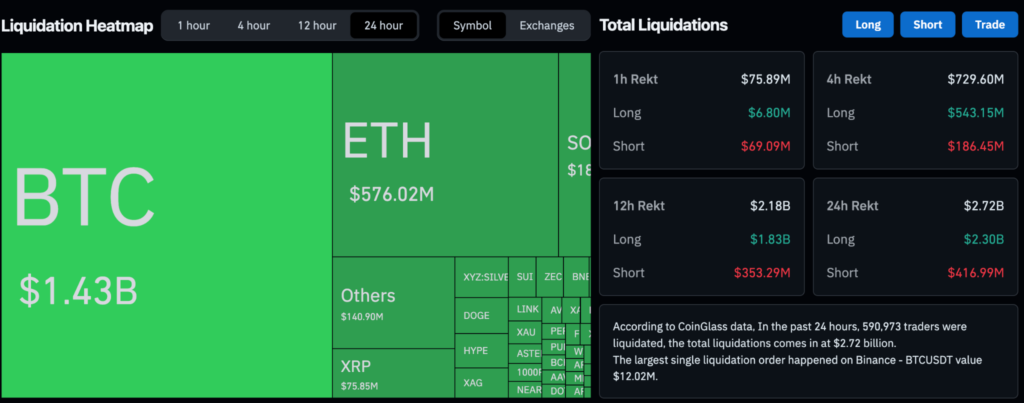Select the 1 hour timeframe
The image size is (1024, 403).
pos(193,25)
